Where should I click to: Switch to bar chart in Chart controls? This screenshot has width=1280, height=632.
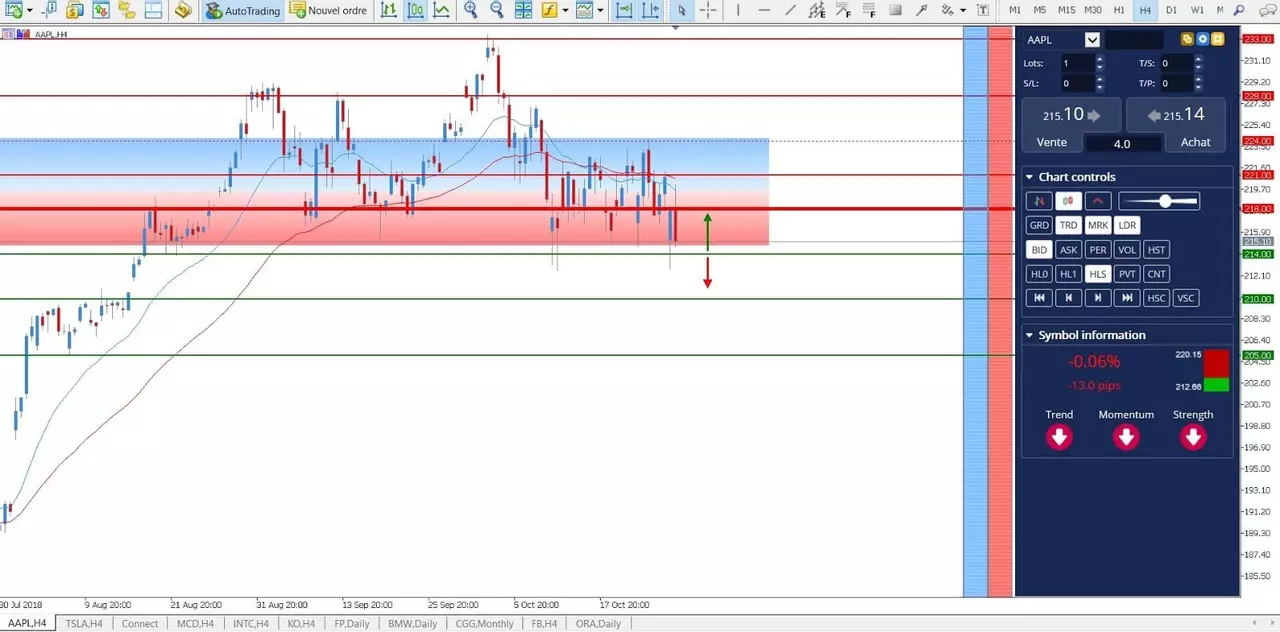pyautogui.click(x=1039, y=201)
